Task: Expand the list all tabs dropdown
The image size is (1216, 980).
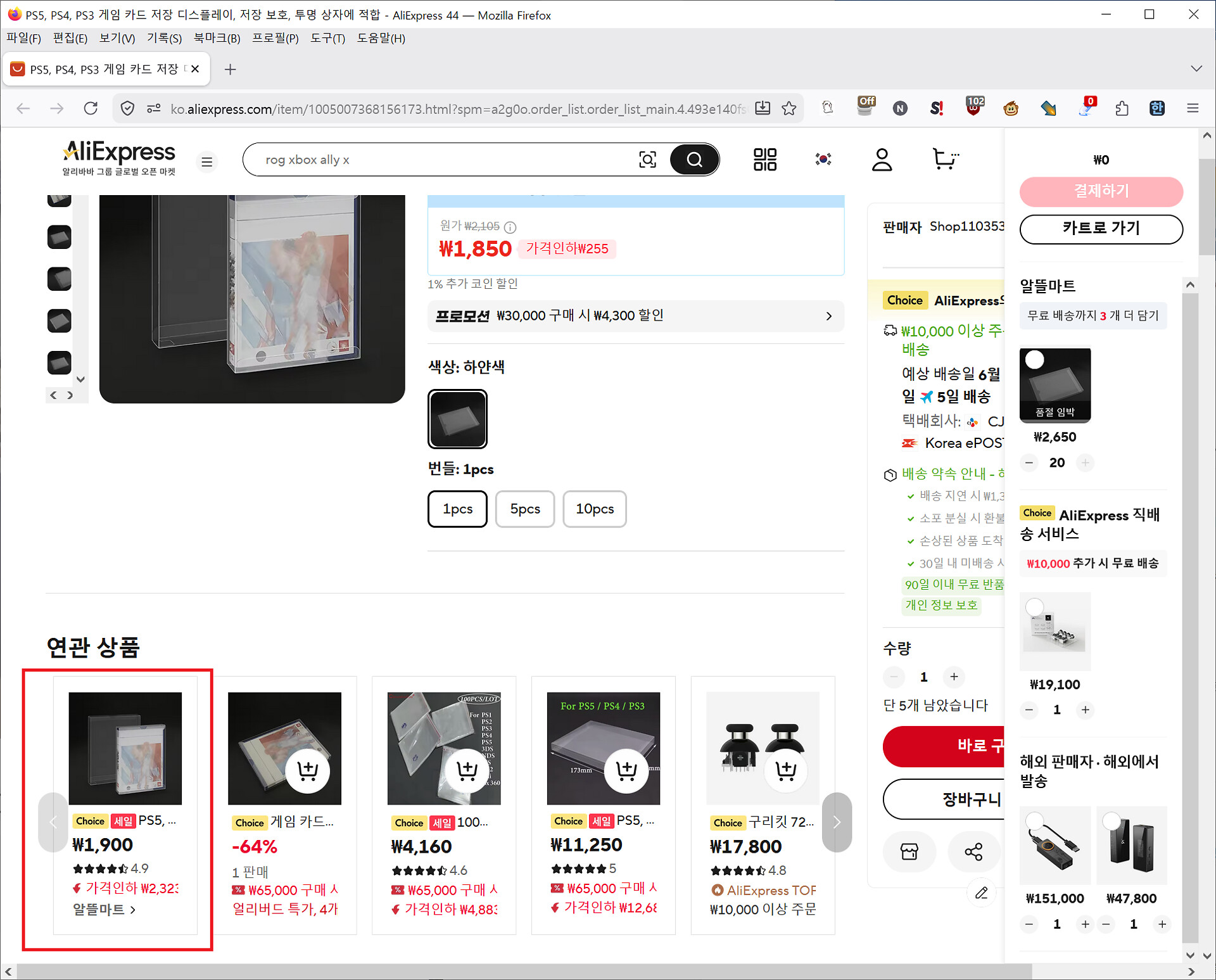Action: (1196, 68)
